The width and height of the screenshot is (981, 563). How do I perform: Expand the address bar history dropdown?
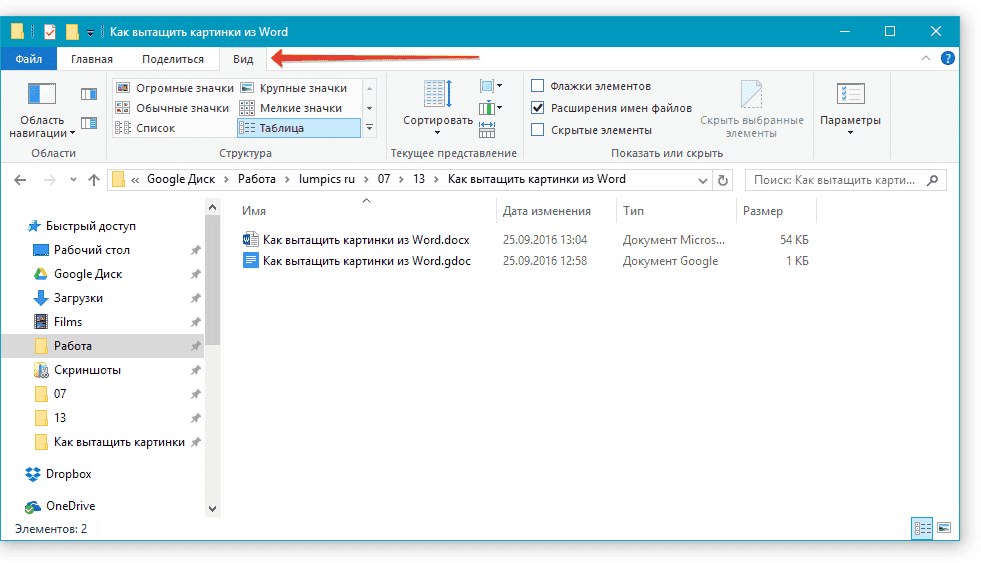click(699, 180)
